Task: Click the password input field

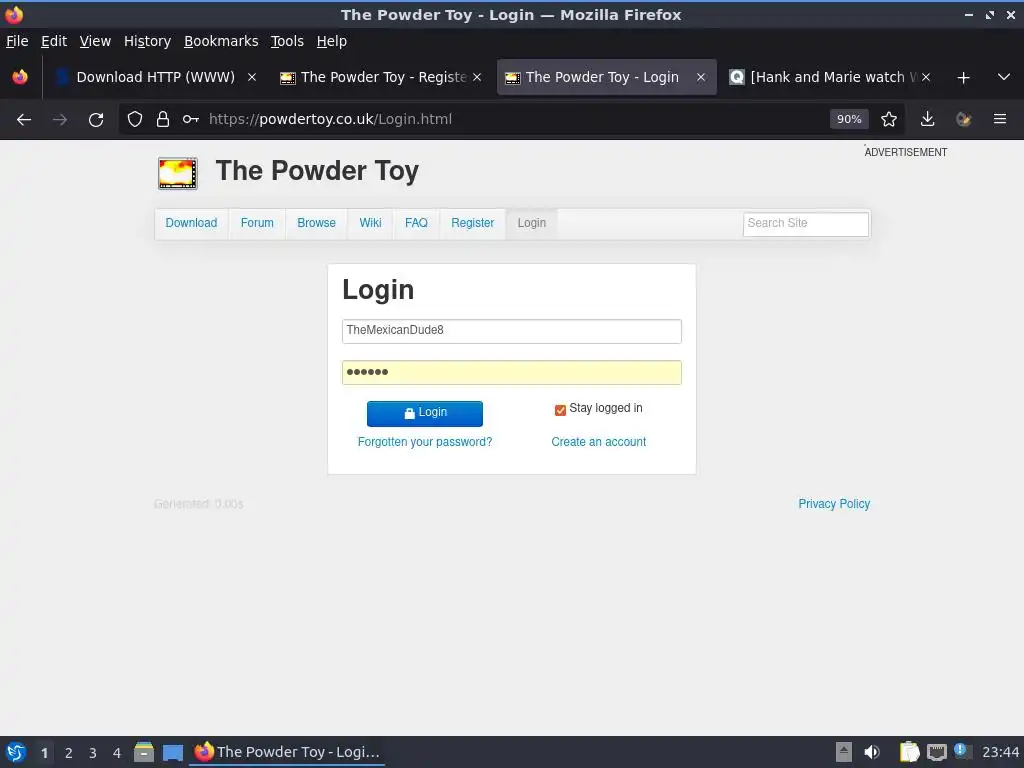Action: tap(511, 372)
